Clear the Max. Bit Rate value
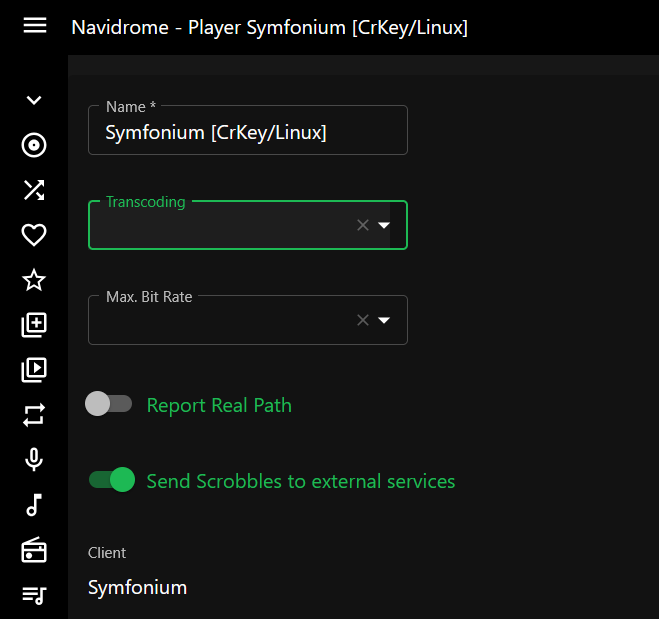This screenshot has height=619, width=659. [x=363, y=320]
